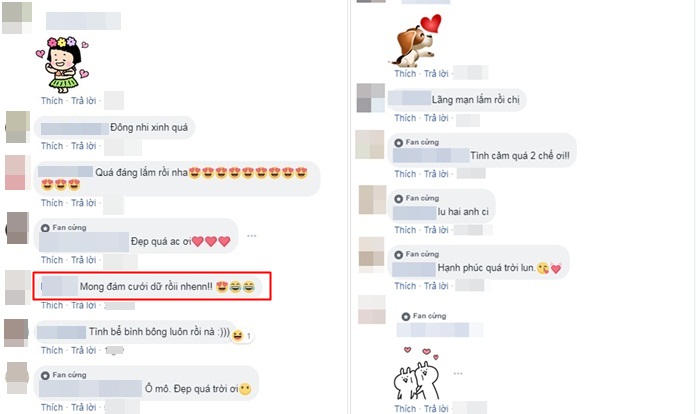Click the hula girl sticker with flower crown

click(x=62, y=64)
